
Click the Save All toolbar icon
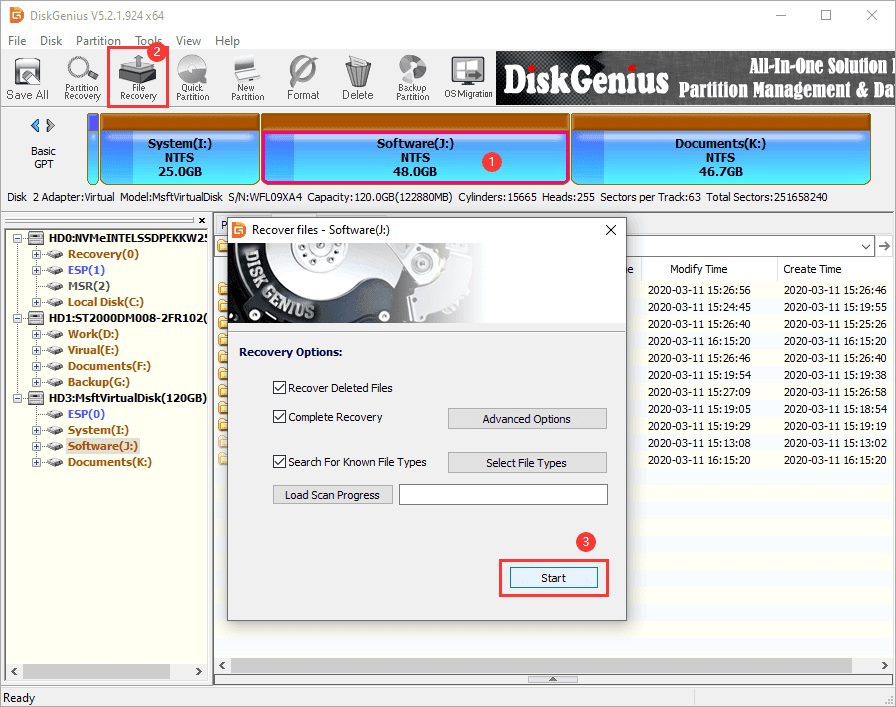pos(27,78)
